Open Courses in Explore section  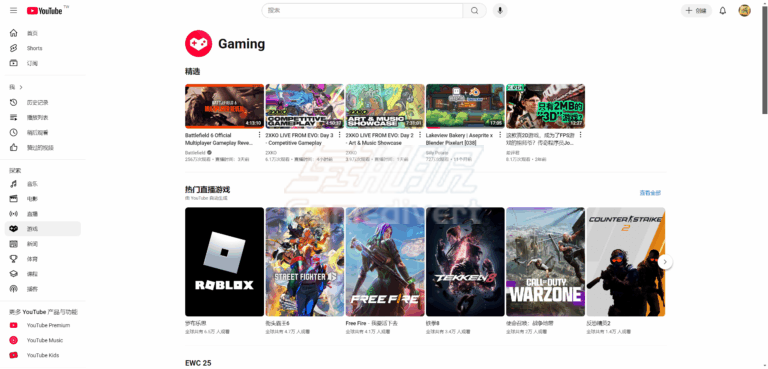click(x=43, y=274)
